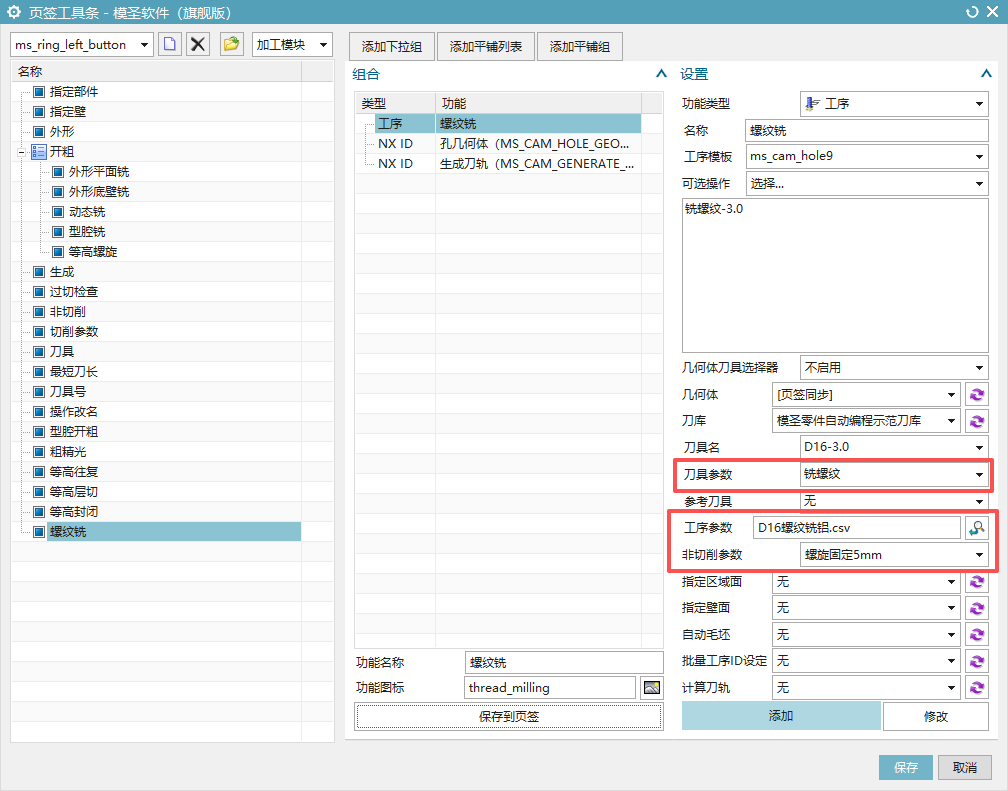
Task: Click the refresh icon beside 指定壁面
Action: [x=977, y=608]
